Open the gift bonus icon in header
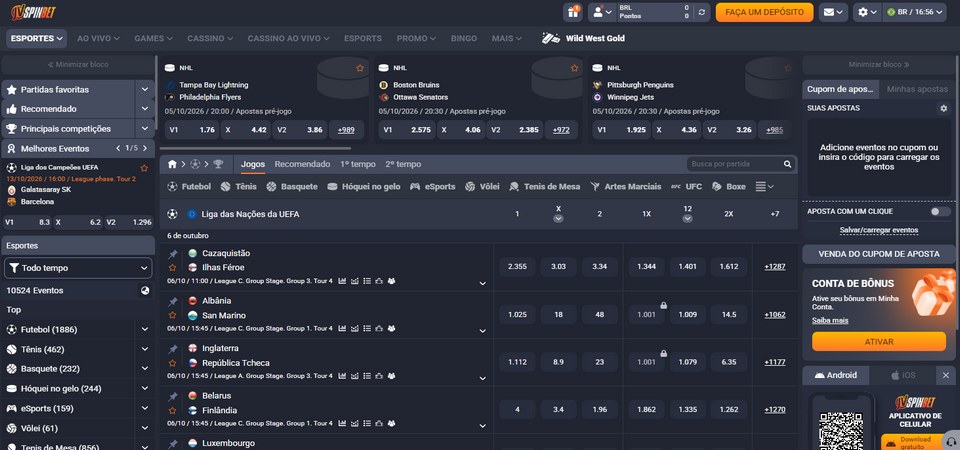 573,12
